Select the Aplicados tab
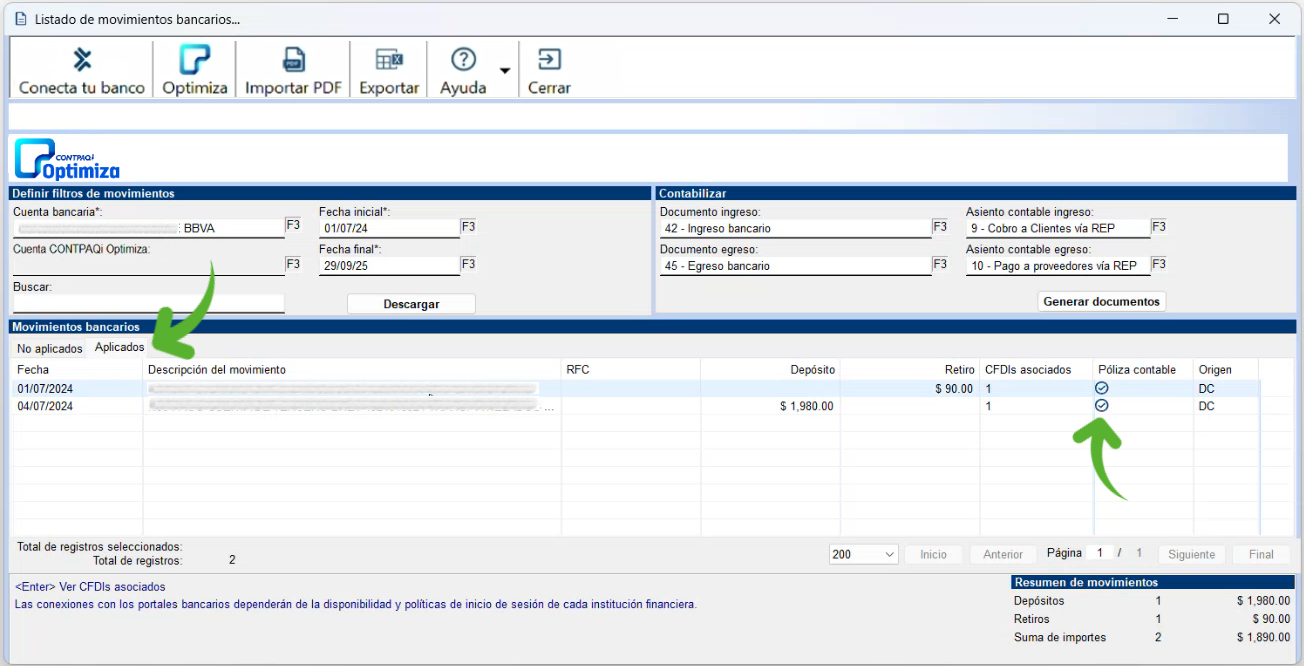This screenshot has height=666, width=1304. click(x=119, y=348)
